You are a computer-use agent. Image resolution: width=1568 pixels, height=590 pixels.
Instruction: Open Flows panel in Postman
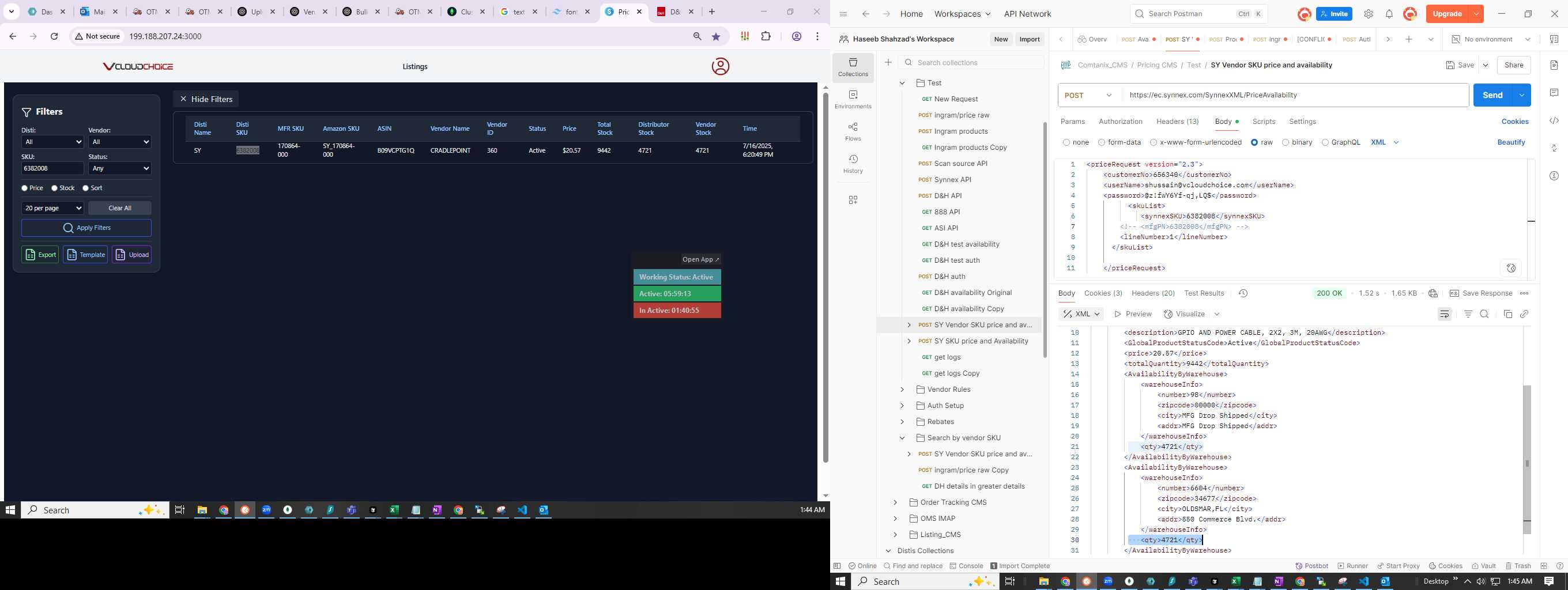[x=853, y=132]
